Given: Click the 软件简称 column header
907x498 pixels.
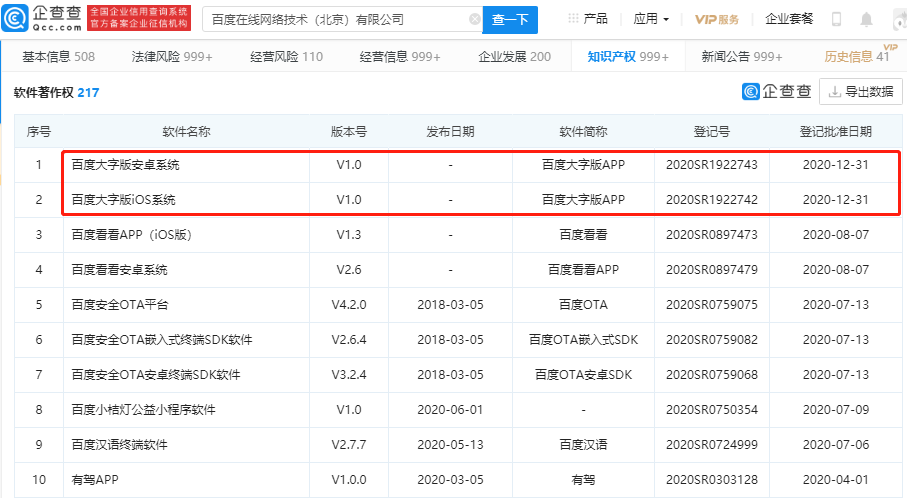Looking at the screenshot, I should click(583, 132).
